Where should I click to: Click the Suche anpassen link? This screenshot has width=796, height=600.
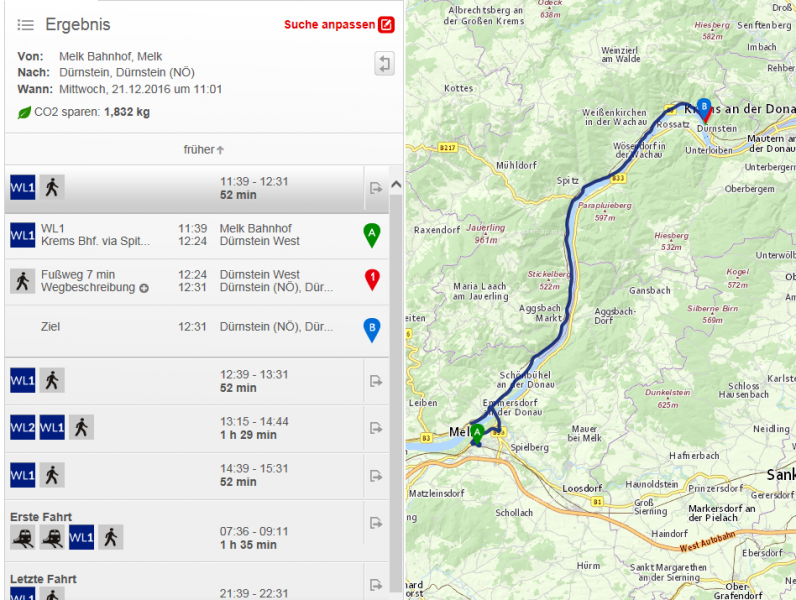click(x=329, y=25)
